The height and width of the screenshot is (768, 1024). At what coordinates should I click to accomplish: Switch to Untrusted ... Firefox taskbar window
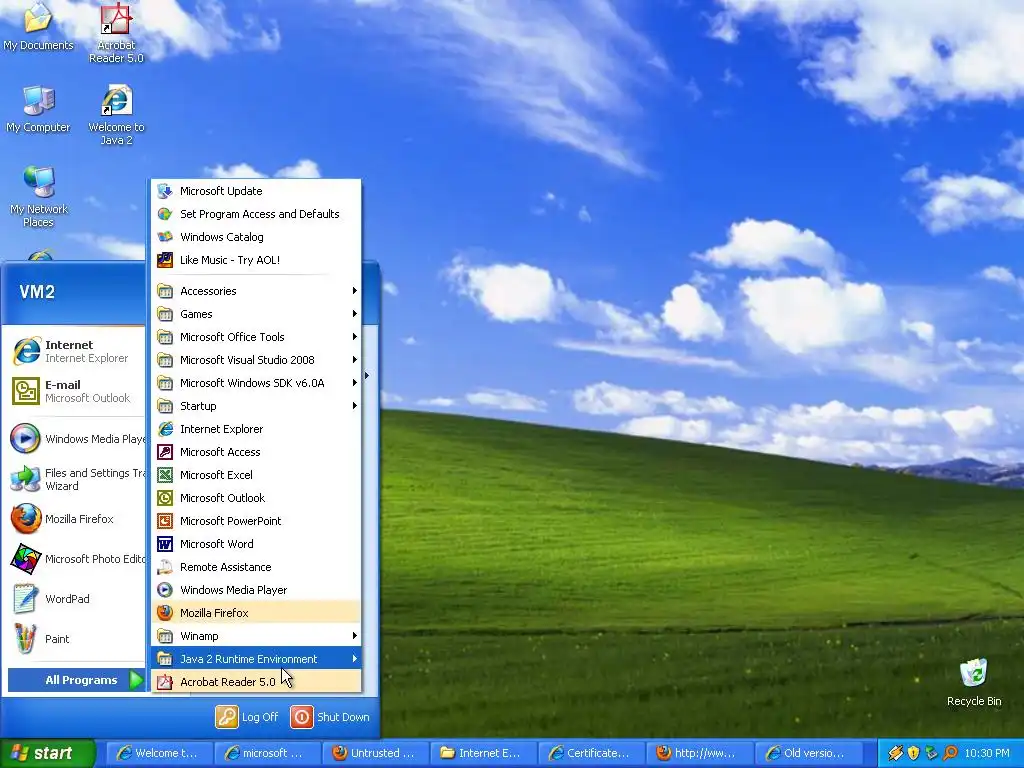(376, 753)
